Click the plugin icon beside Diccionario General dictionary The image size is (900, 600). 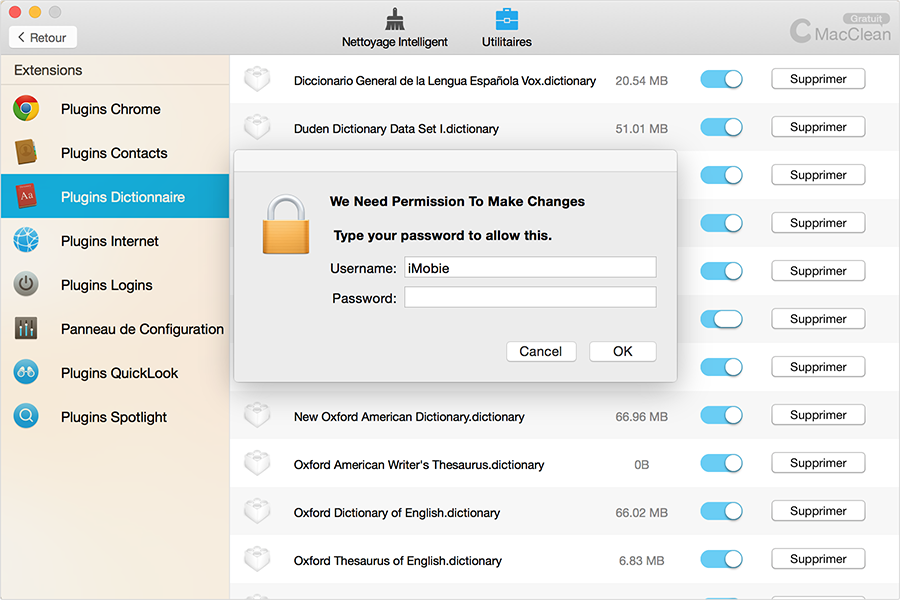point(257,79)
